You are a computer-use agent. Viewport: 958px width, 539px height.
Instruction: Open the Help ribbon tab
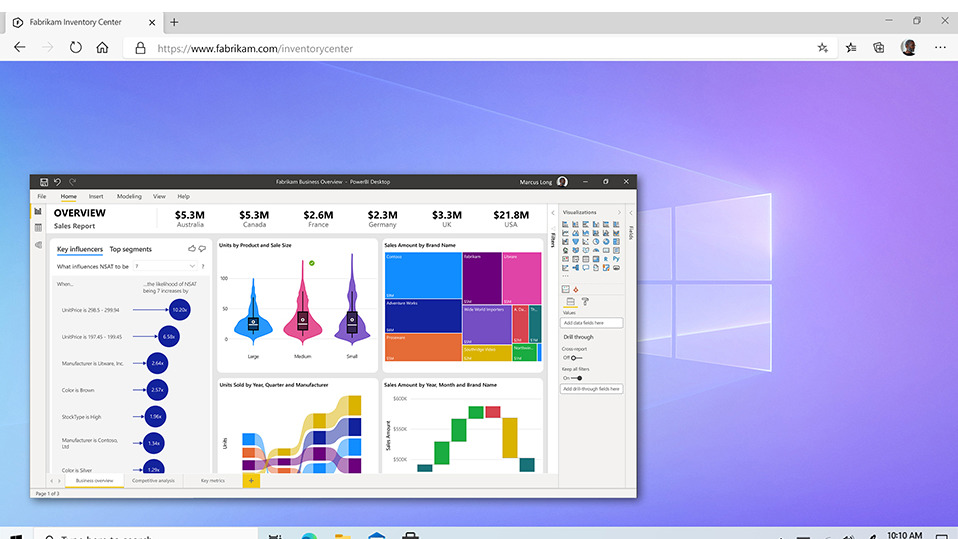click(x=183, y=197)
